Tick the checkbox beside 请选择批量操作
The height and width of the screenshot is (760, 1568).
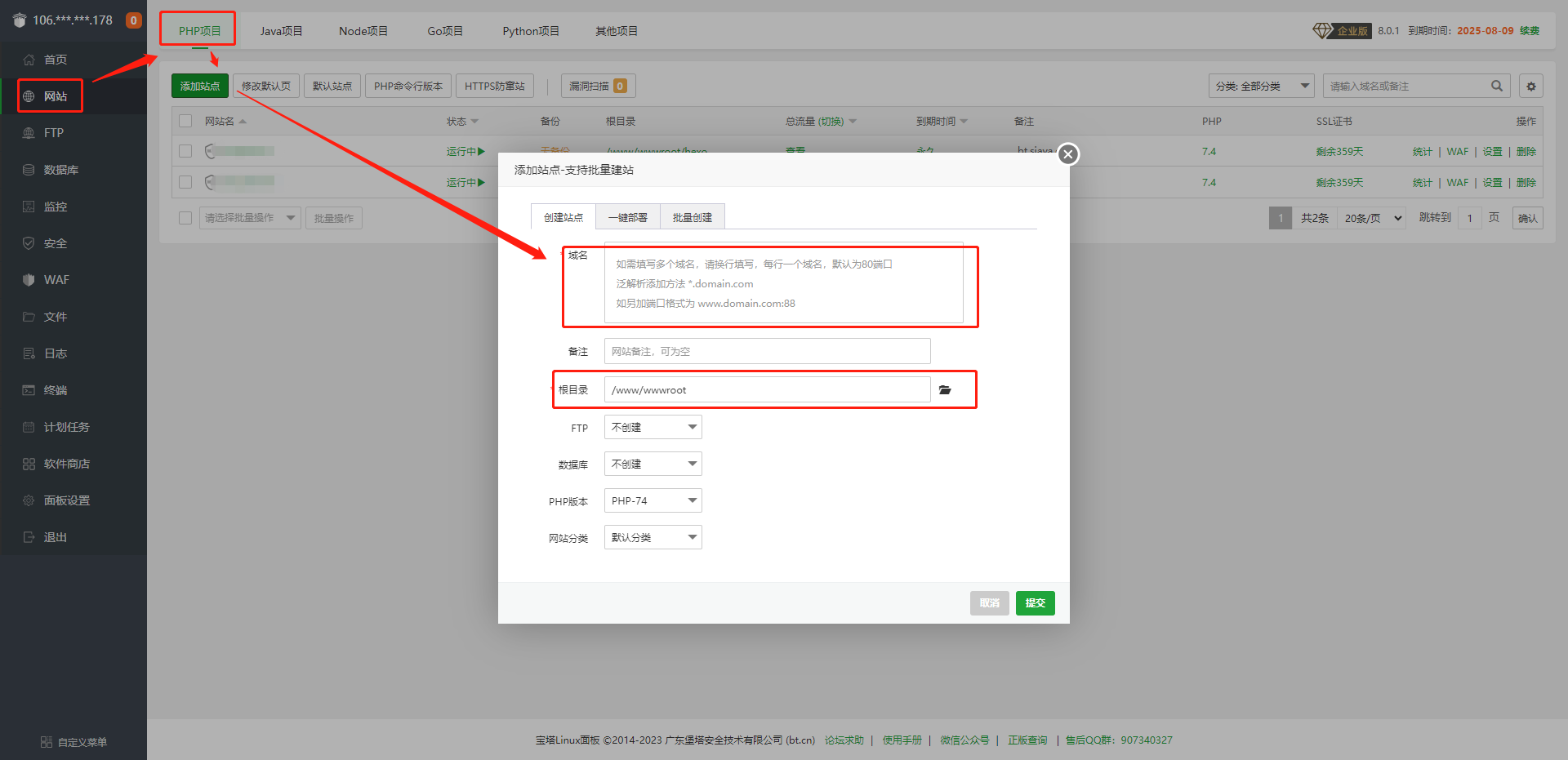(x=185, y=218)
